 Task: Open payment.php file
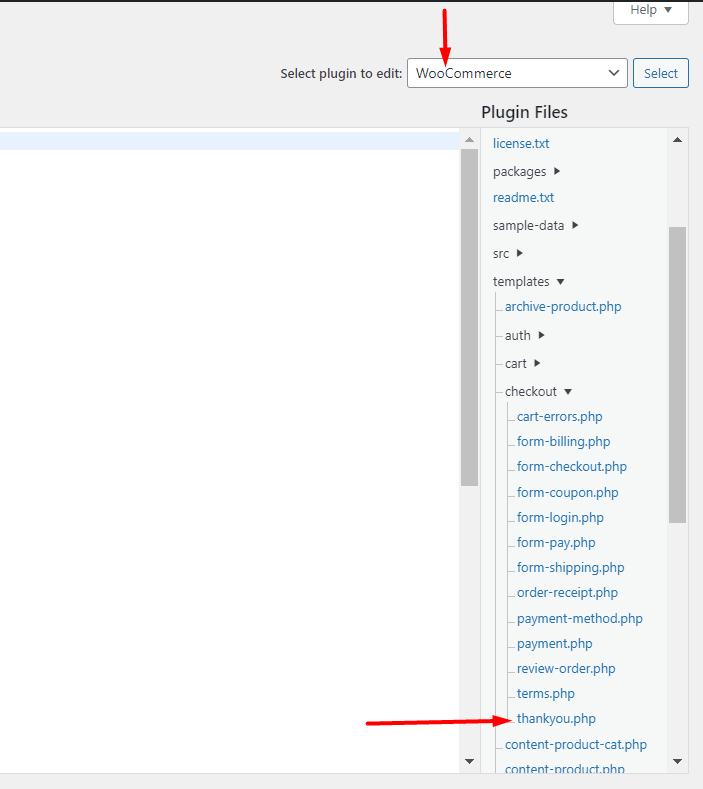tap(555, 644)
